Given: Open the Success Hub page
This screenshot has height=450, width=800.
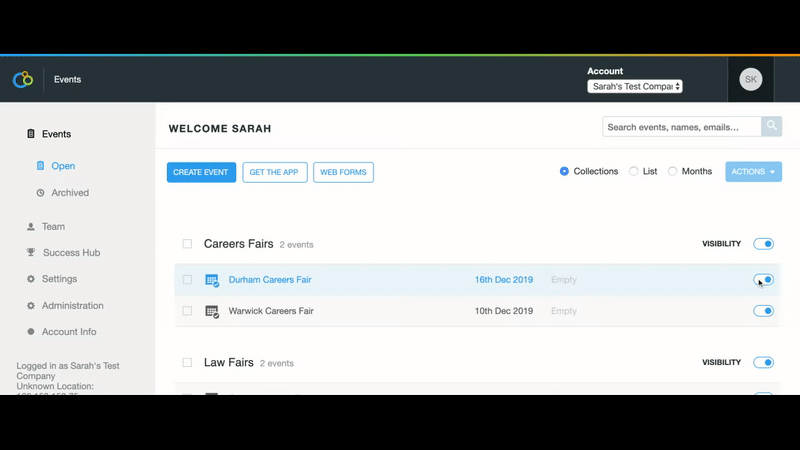Looking at the screenshot, I should 71,253.
